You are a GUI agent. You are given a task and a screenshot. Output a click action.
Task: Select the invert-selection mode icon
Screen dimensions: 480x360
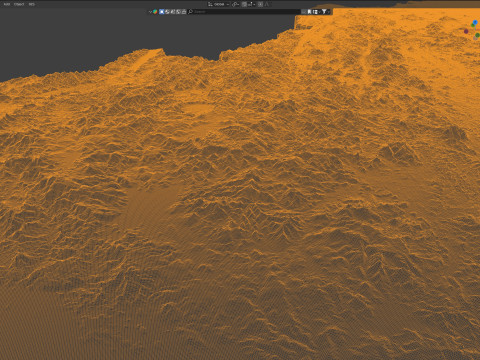click(178, 12)
